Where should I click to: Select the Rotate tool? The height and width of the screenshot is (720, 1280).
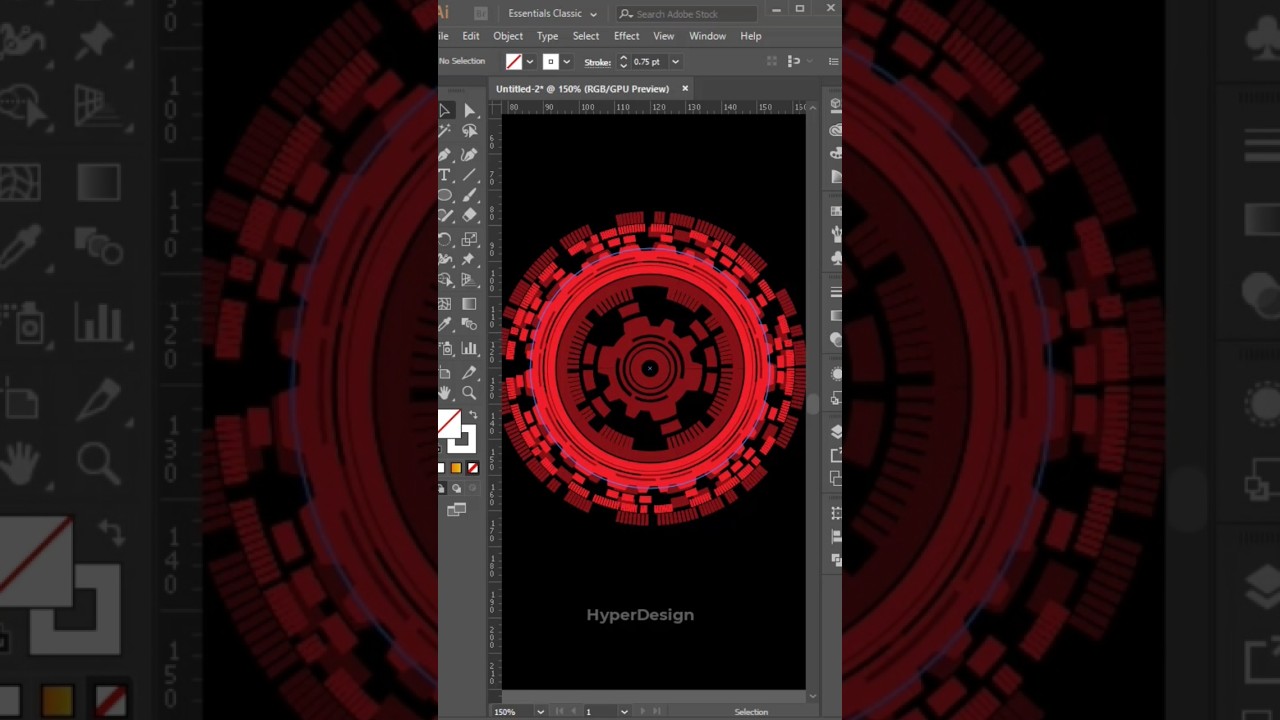click(445, 239)
